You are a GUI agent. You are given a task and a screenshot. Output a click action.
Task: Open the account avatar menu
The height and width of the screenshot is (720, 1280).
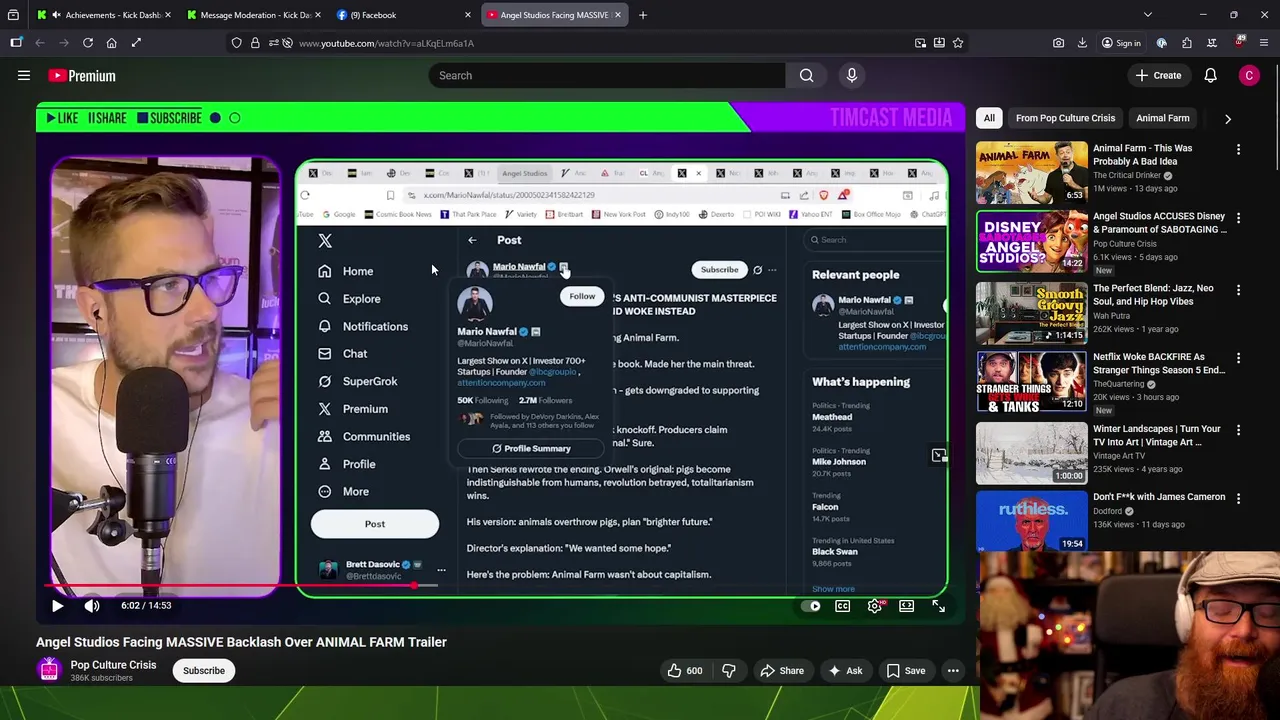[x=1249, y=75]
